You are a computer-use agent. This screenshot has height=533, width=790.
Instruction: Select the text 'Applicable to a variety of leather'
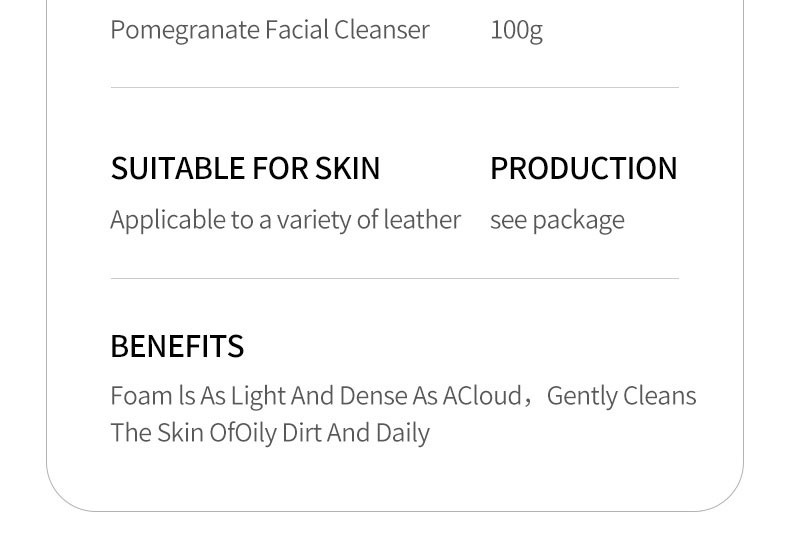(285, 220)
